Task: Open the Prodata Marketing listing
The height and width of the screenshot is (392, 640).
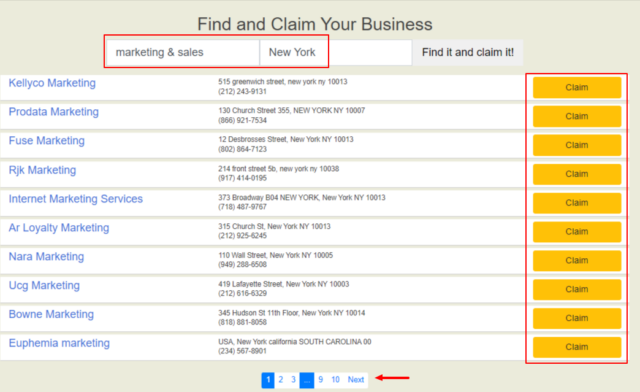Action: (x=53, y=112)
